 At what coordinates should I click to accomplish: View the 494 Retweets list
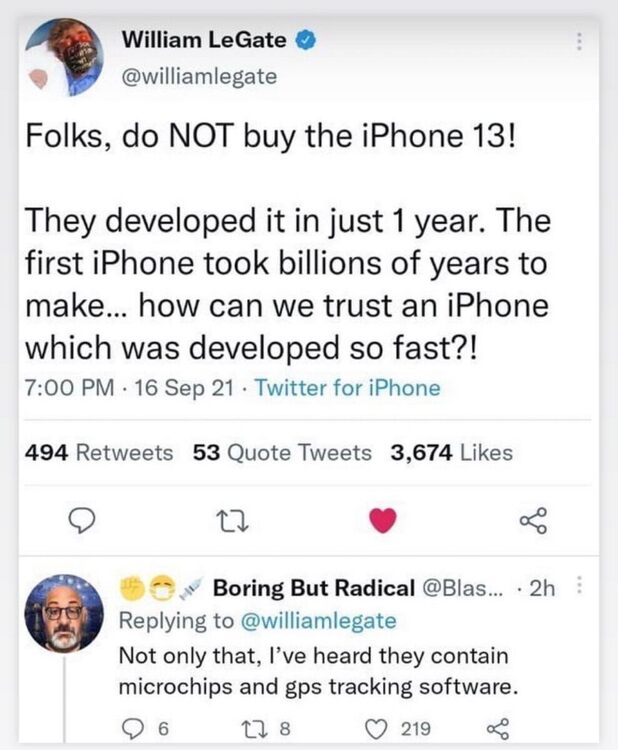(98, 452)
